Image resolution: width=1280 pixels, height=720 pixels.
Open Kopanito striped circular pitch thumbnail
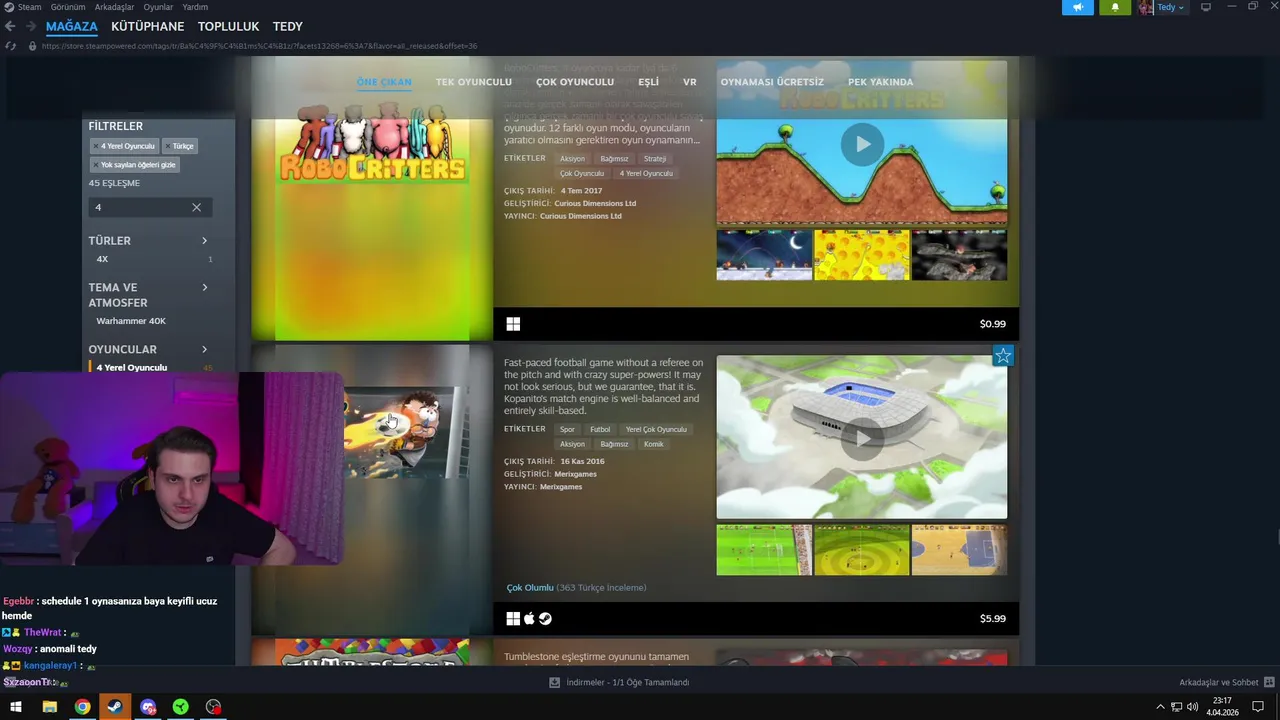click(862, 549)
